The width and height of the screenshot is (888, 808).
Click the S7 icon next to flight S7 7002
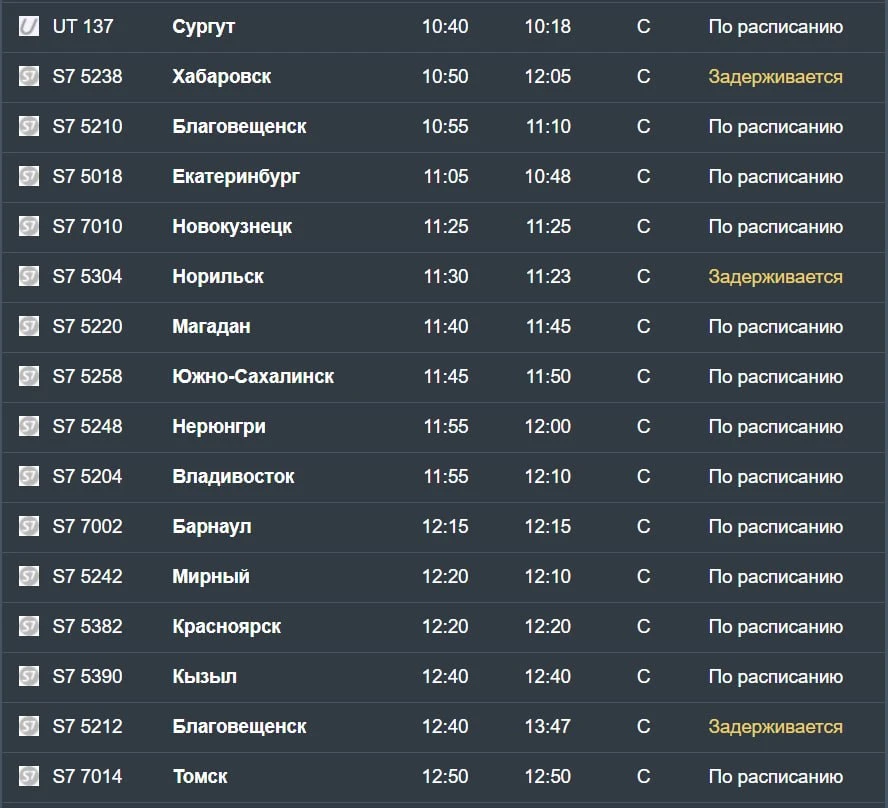click(x=29, y=526)
